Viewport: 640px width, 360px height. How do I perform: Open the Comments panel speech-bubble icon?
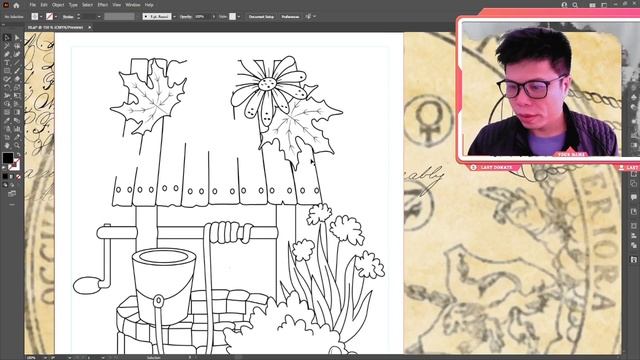(633, 198)
